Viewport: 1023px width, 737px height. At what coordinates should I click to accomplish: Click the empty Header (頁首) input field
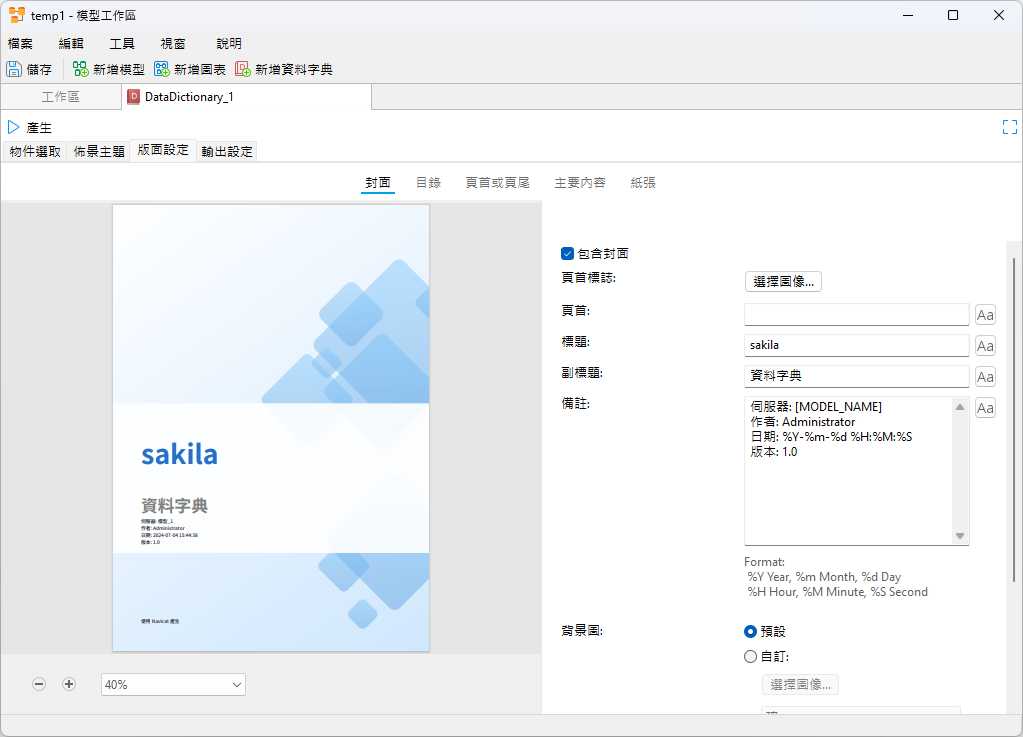point(856,315)
